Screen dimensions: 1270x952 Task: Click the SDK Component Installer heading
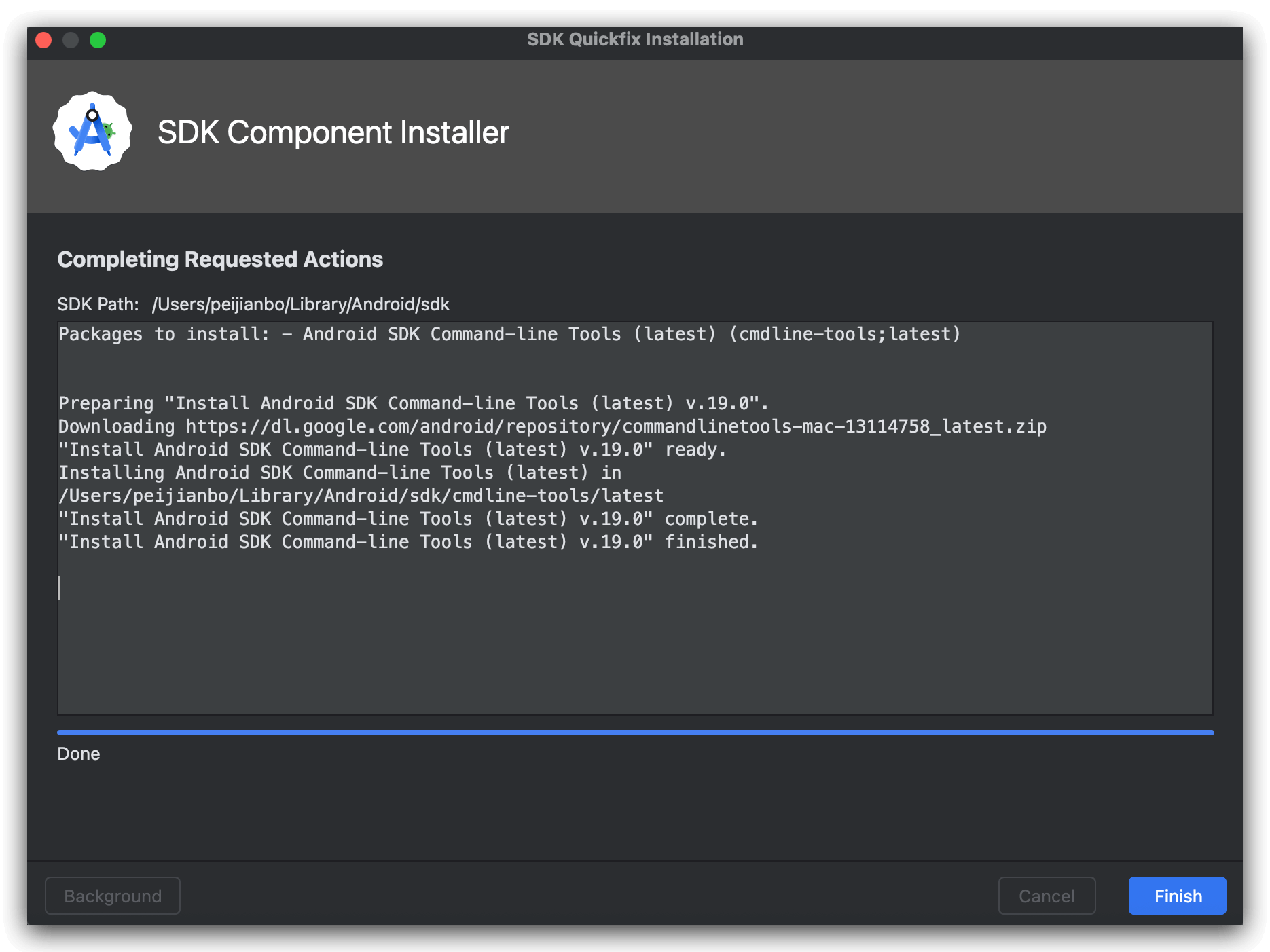pos(333,132)
